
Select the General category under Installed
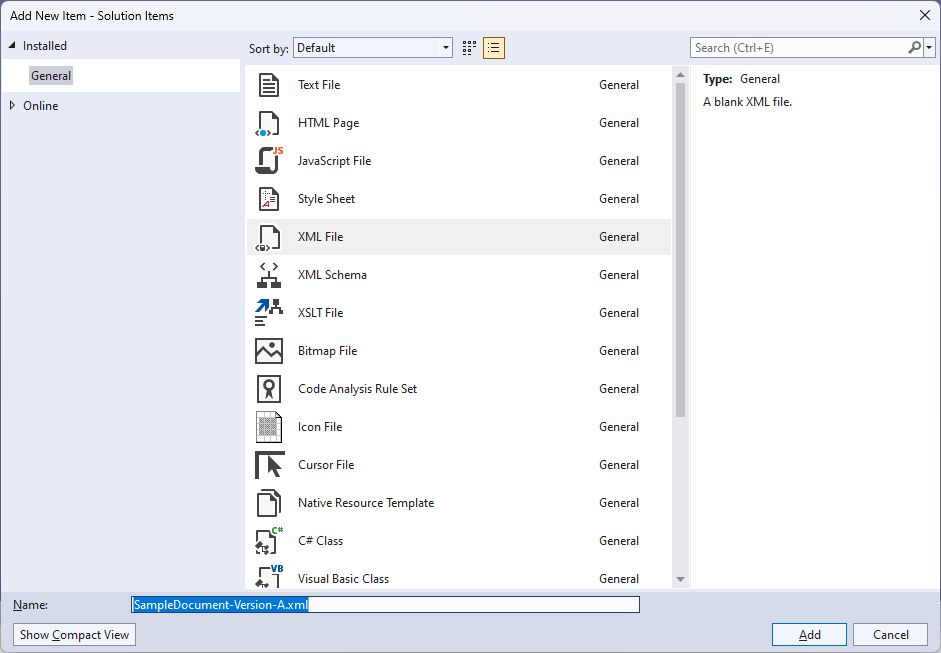51,75
